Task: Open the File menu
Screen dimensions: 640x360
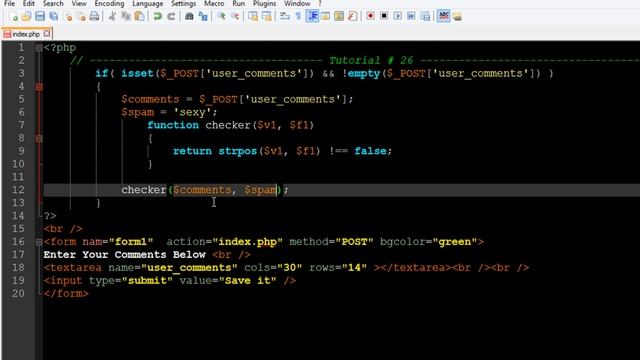Action: coord(9,4)
